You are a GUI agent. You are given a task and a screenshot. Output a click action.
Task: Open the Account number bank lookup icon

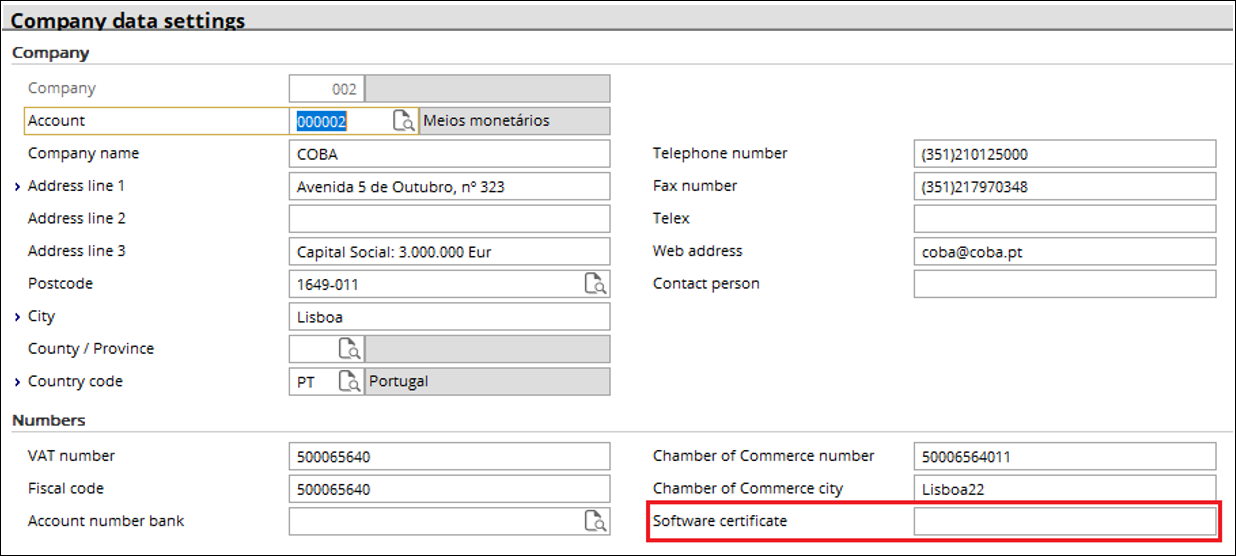[595, 521]
